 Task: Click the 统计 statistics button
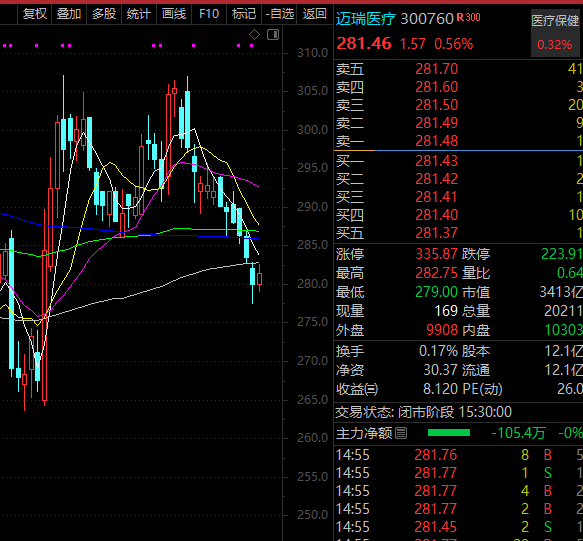[x=139, y=14]
